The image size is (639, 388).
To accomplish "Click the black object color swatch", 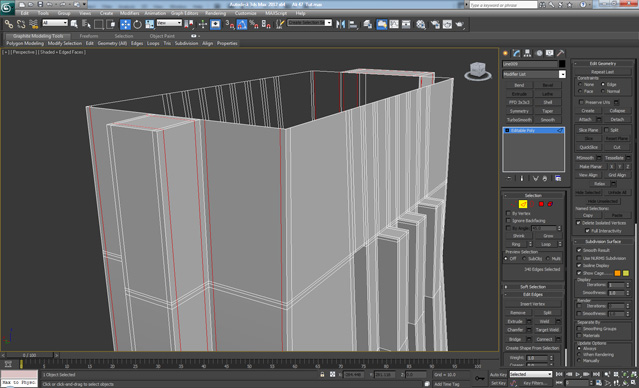I will pos(562,64).
